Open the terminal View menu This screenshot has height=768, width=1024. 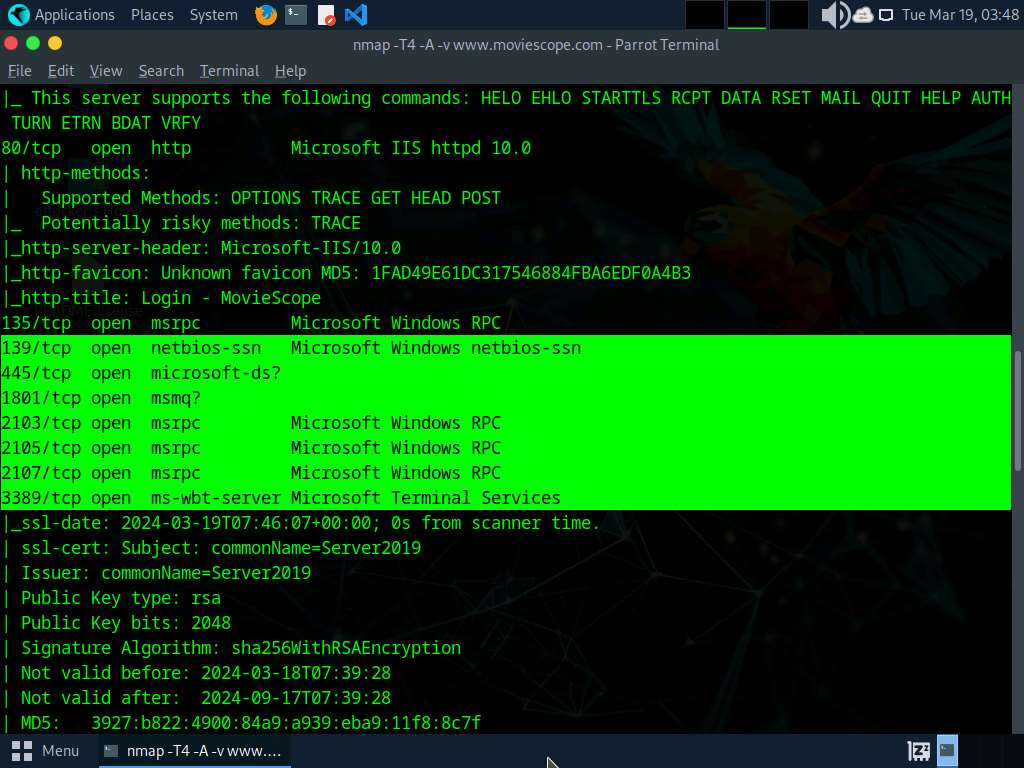tap(106, 71)
